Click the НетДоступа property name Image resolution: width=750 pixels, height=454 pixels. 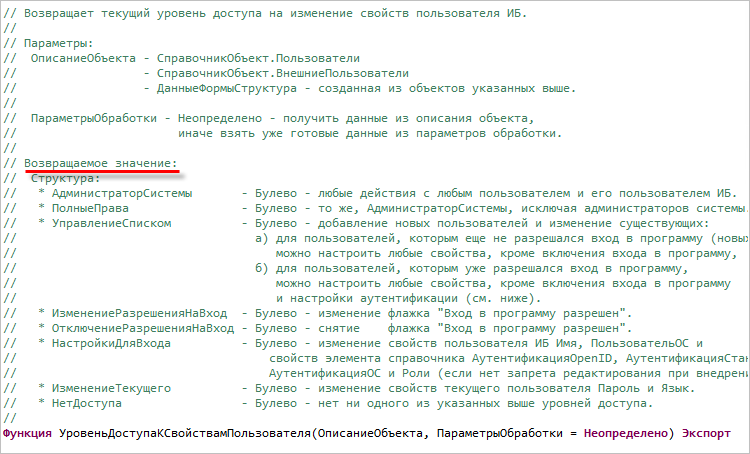[x=86, y=403]
